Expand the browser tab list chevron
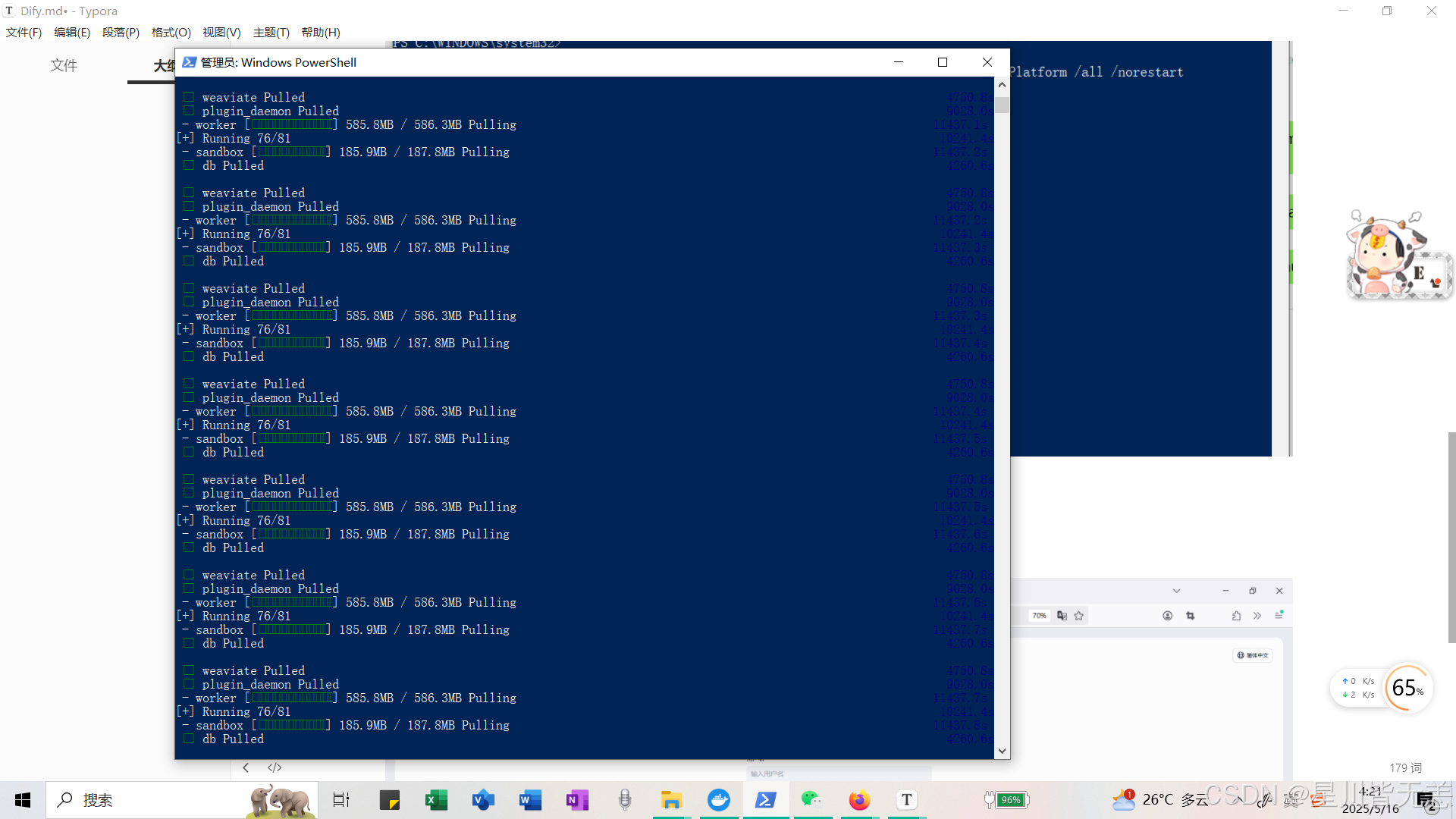1456x819 pixels. (x=1176, y=591)
